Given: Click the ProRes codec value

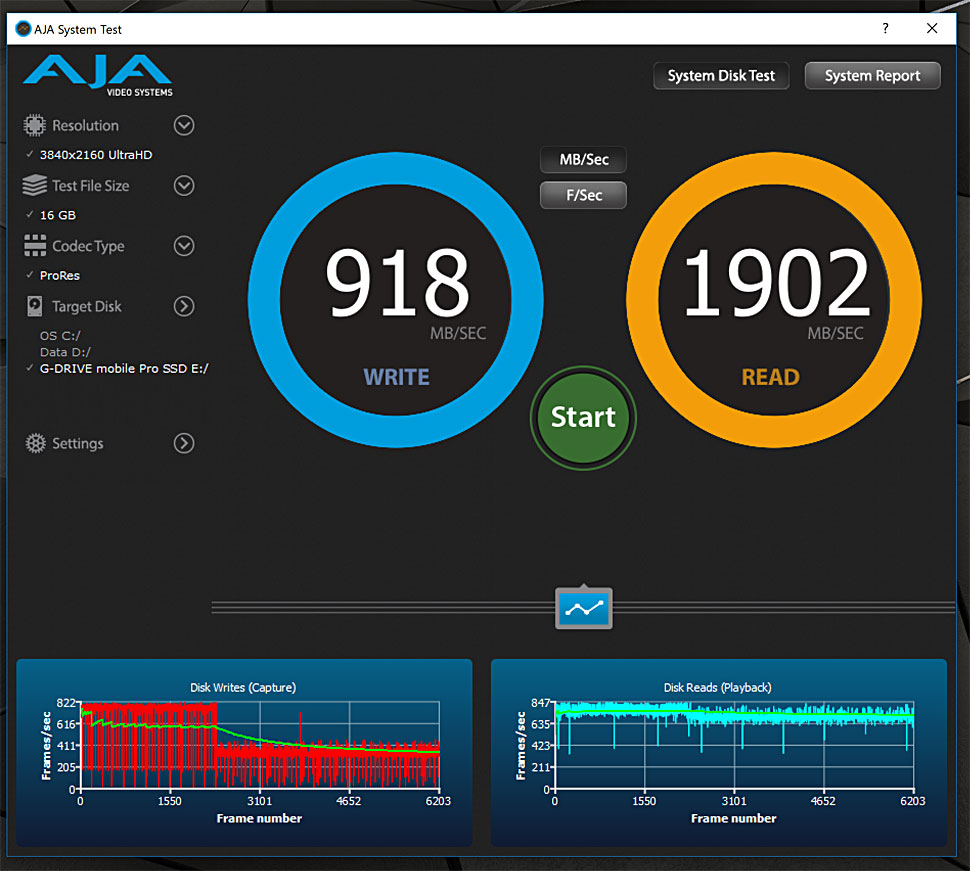Looking at the screenshot, I should click(x=59, y=275).
